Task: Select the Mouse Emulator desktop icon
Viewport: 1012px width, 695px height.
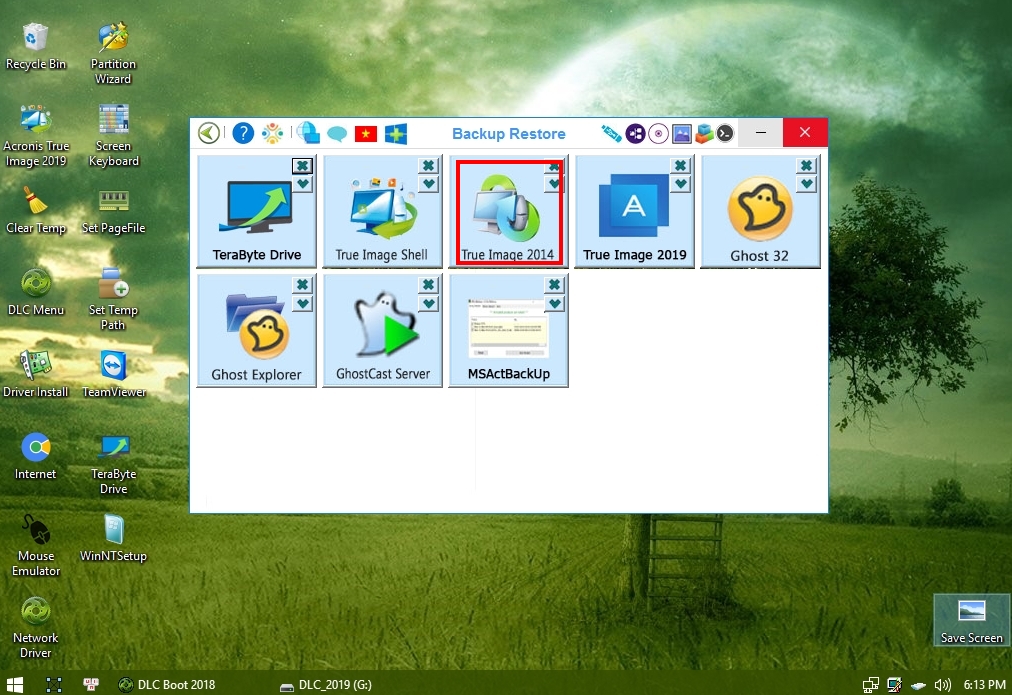Action: (x=35, y=545)
